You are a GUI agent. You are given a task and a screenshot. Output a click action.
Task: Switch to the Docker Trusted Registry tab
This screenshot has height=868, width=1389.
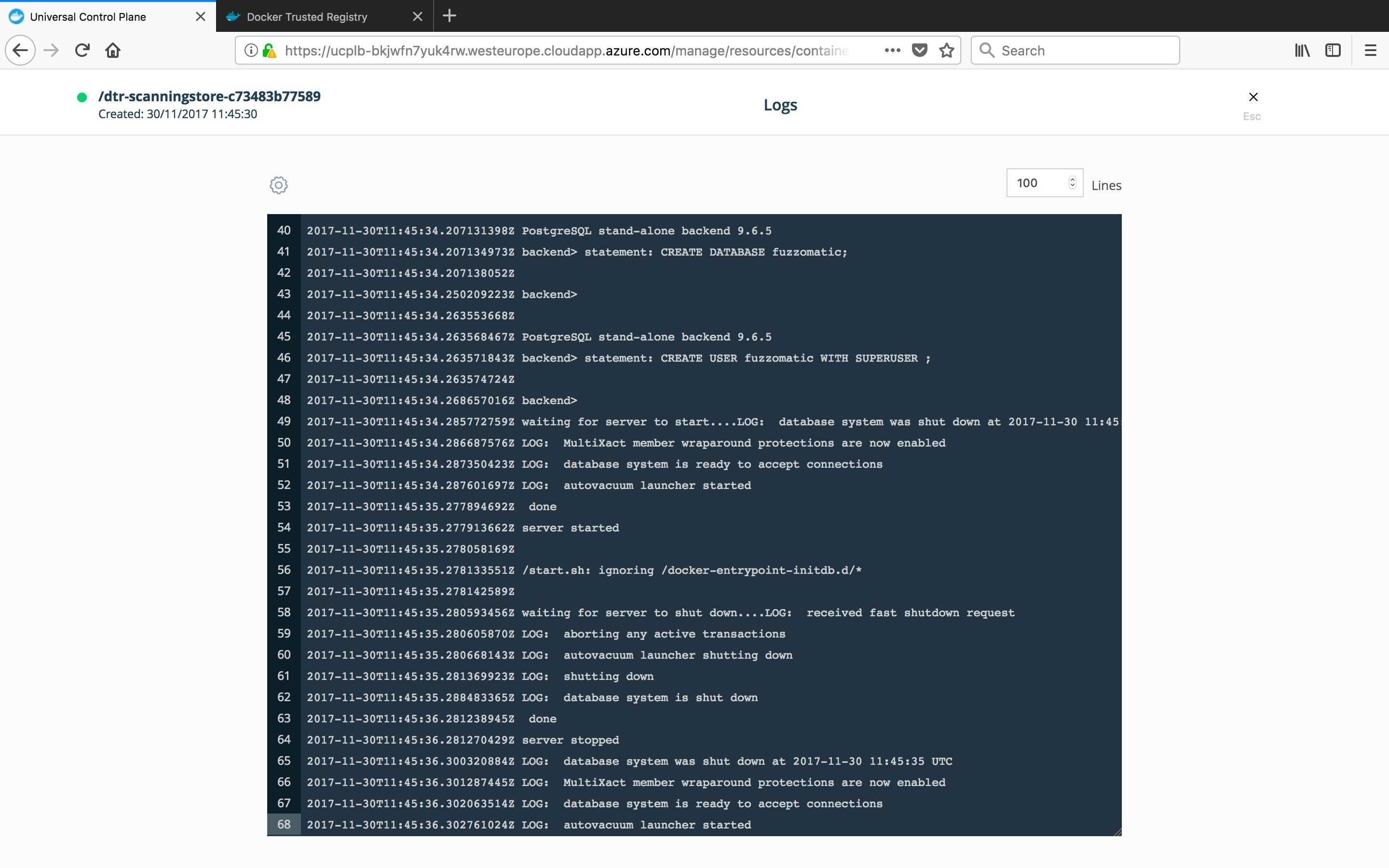click(x=307, y=16)
